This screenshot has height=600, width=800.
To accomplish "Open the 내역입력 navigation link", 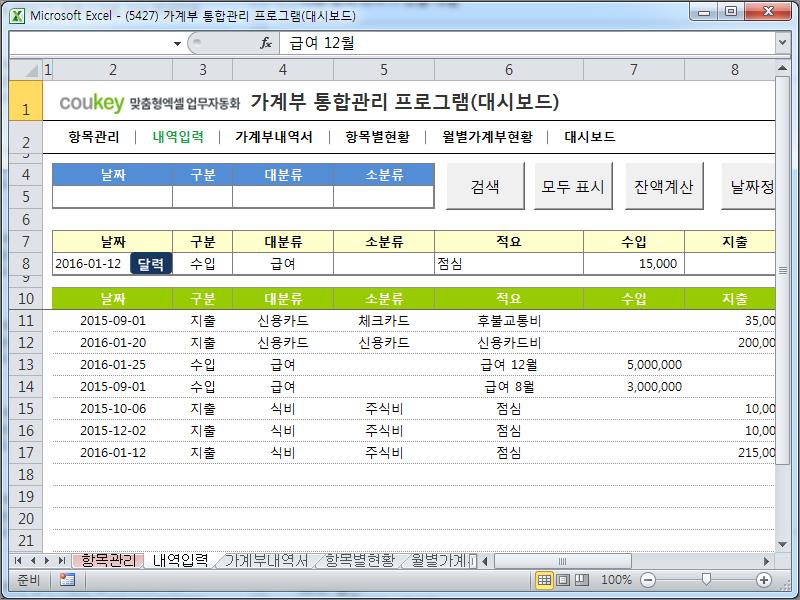I will click(x=178, y=137).
